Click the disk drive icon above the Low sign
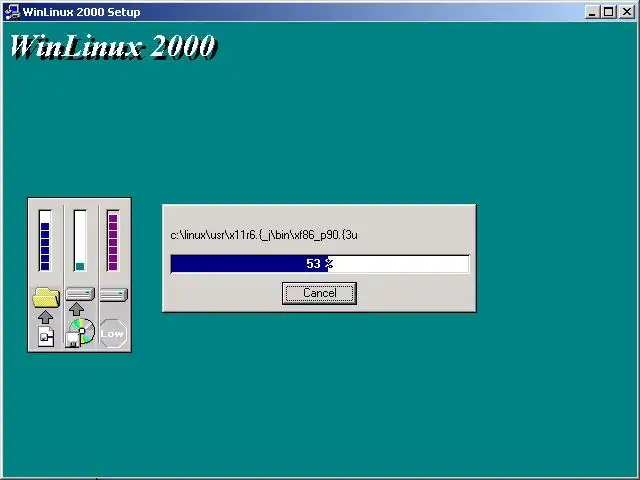 click(x=114, y=294)
